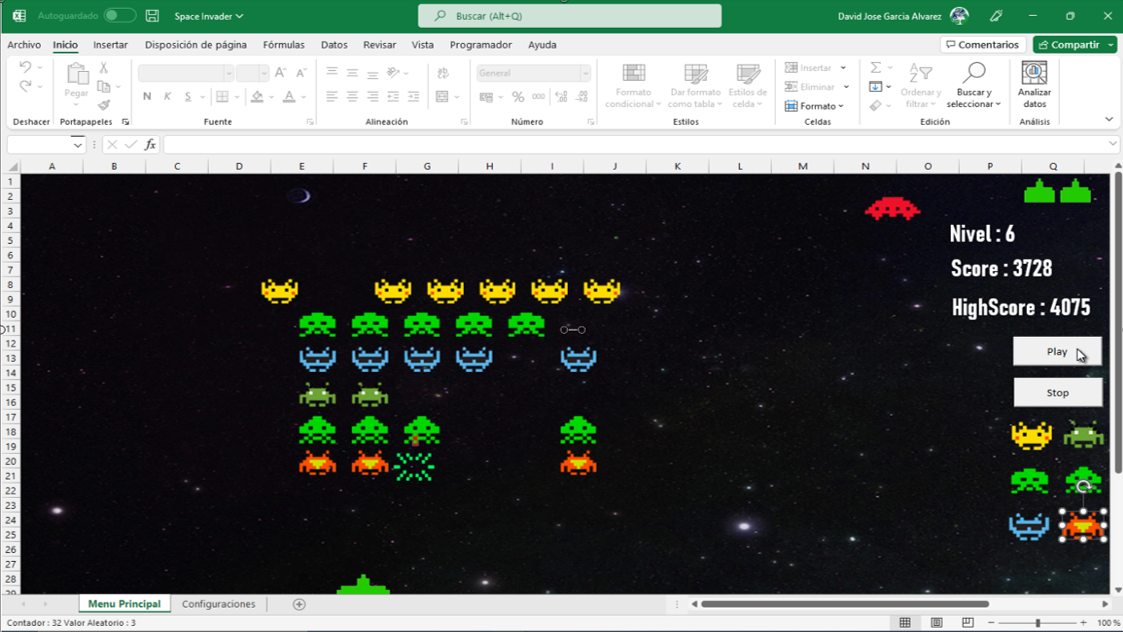The width and height of the screenshot is (1123, 632).
Task: Click the zoom slider handle
Action: (1038, 623)
